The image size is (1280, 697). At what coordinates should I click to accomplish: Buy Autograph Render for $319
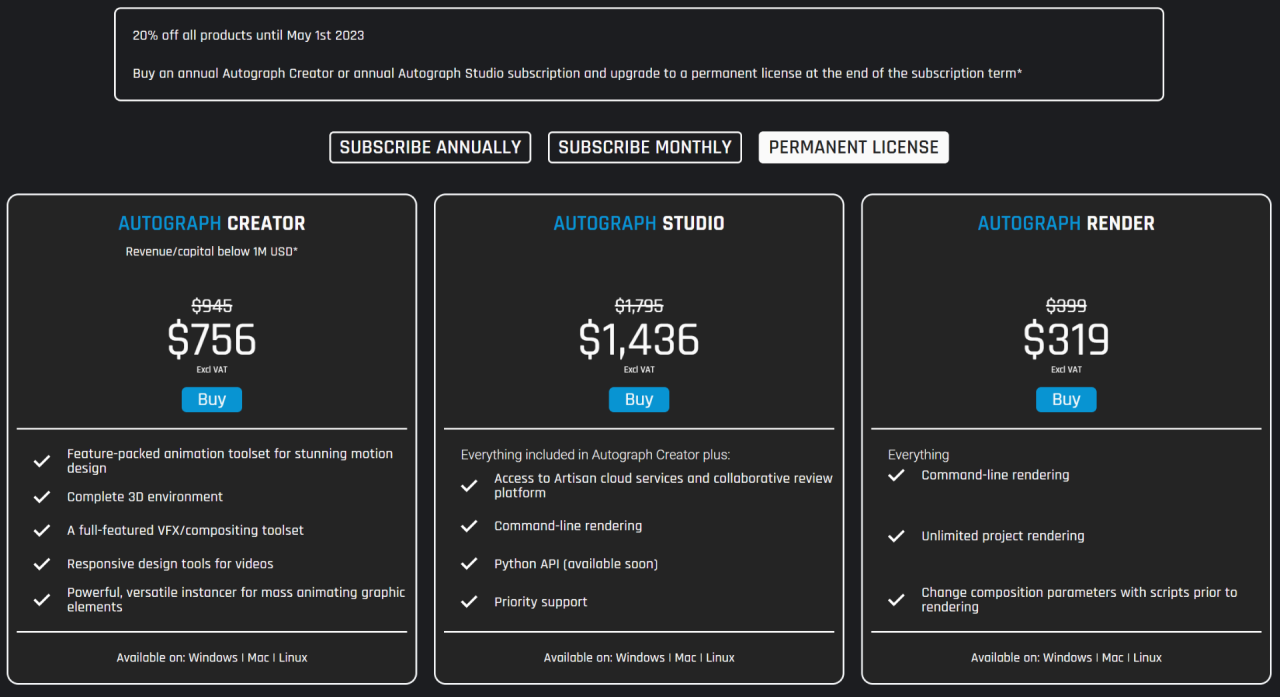[x=1066, y=399]
